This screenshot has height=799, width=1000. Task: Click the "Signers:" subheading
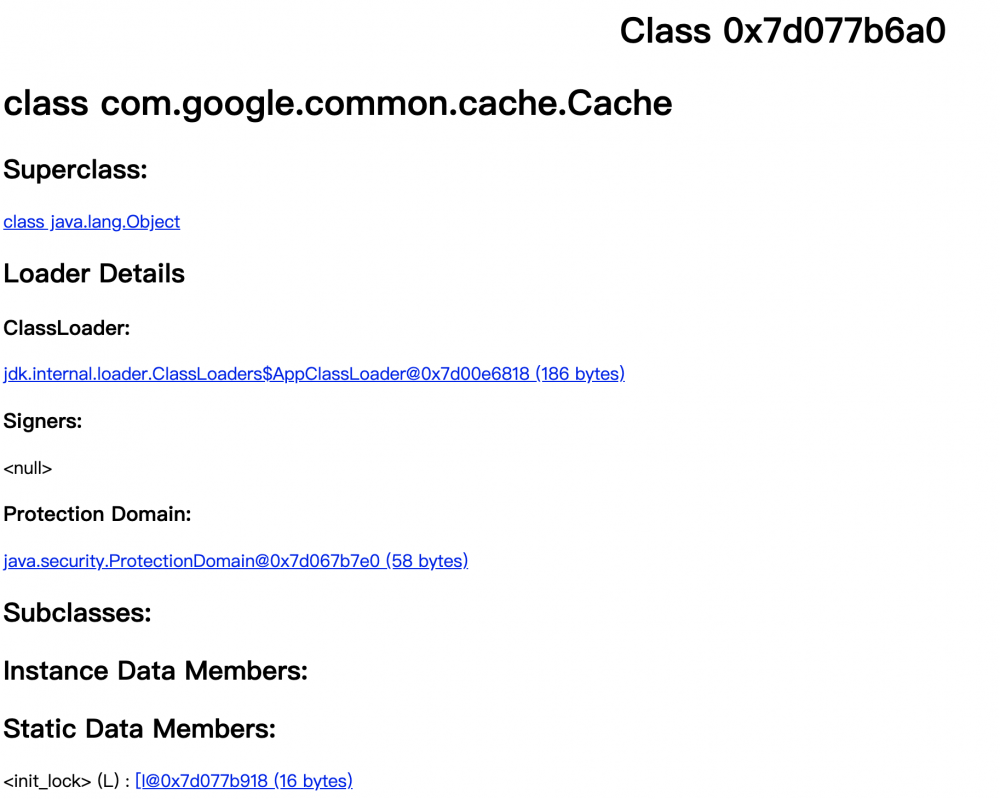[43, 421]
